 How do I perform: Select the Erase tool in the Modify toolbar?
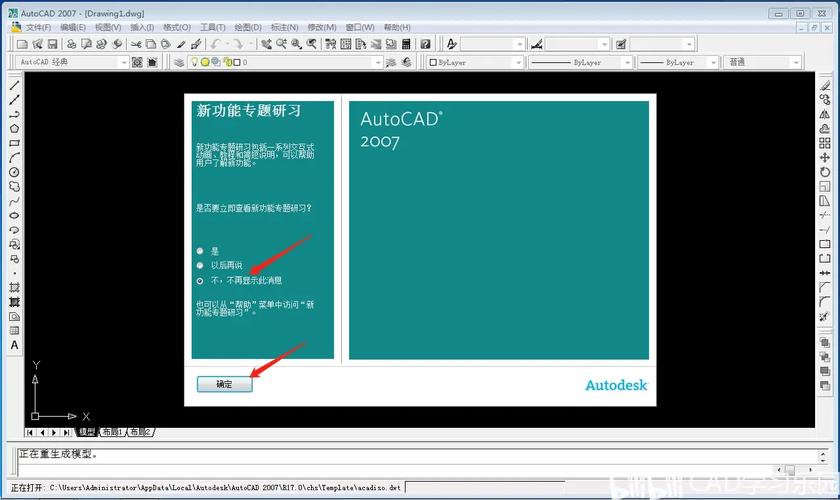tap(825, 85)
